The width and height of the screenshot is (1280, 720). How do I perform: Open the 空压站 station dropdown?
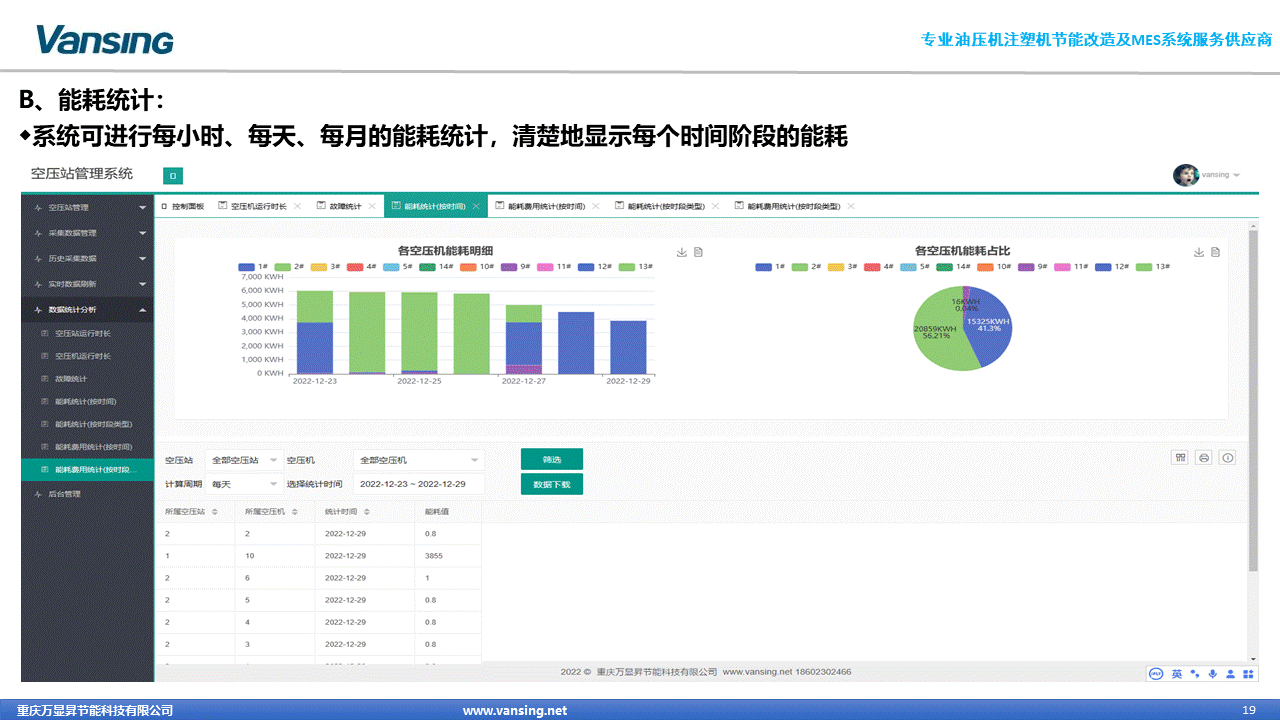245,460
